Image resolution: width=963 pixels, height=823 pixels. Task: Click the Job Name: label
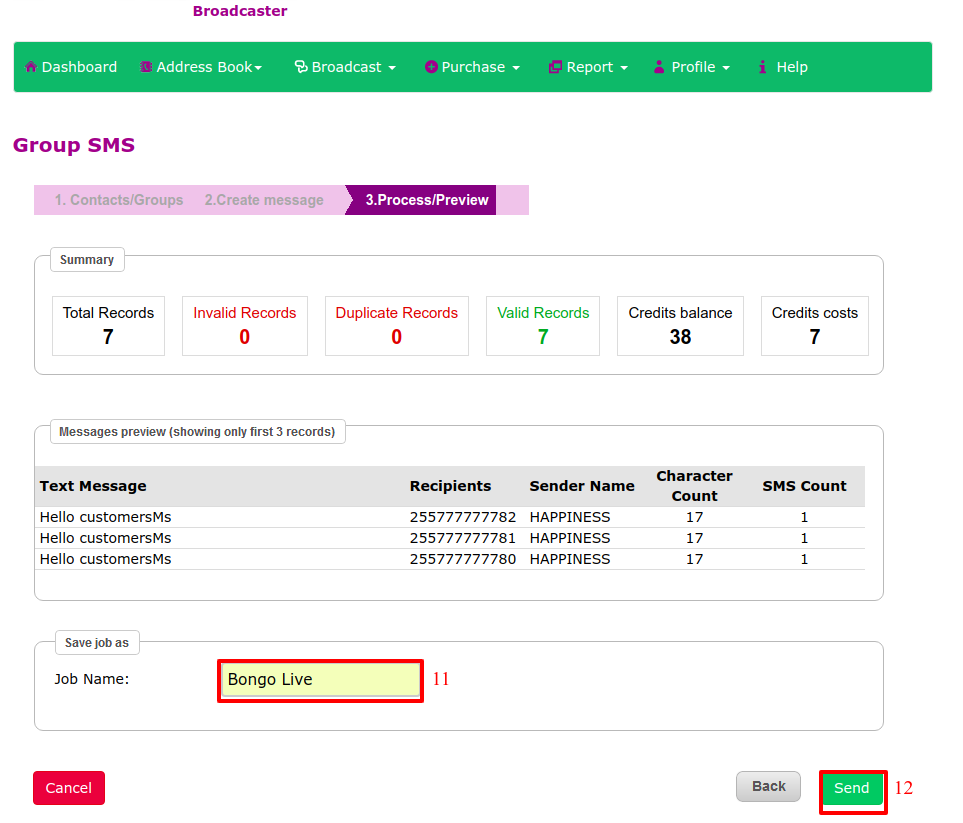coord(92,679)
